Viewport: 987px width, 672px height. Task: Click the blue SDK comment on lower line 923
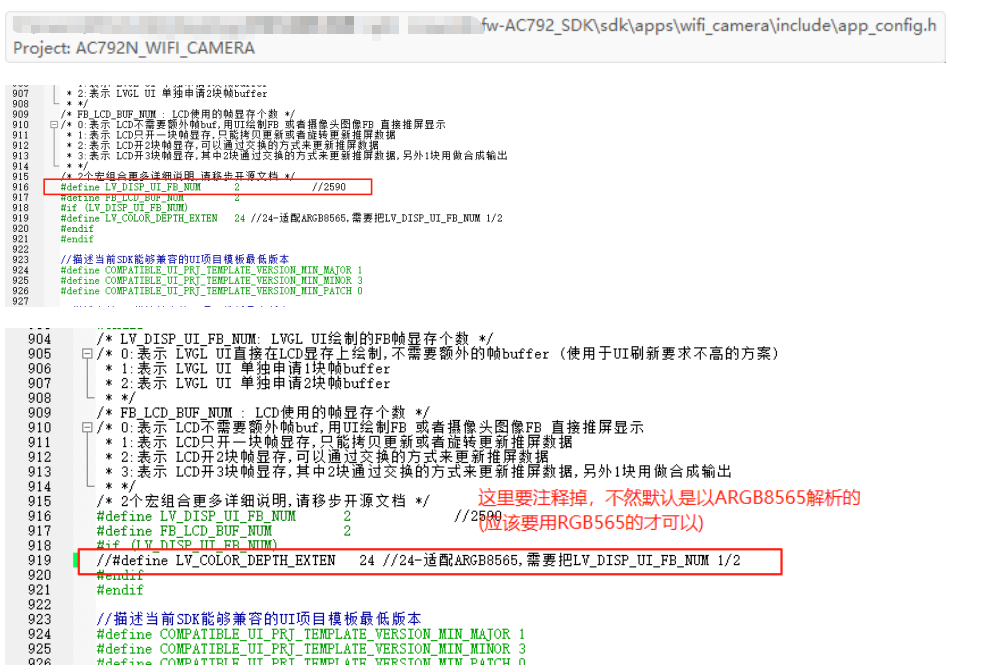(x=259, y=619)
